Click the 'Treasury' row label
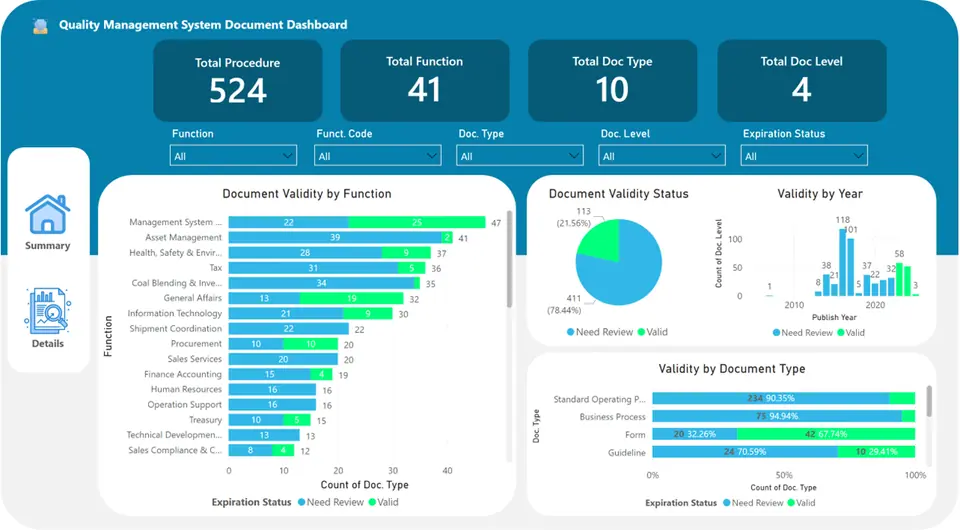Image resolution: width=960 pixels, height=530 pixels. click(205, 420)
